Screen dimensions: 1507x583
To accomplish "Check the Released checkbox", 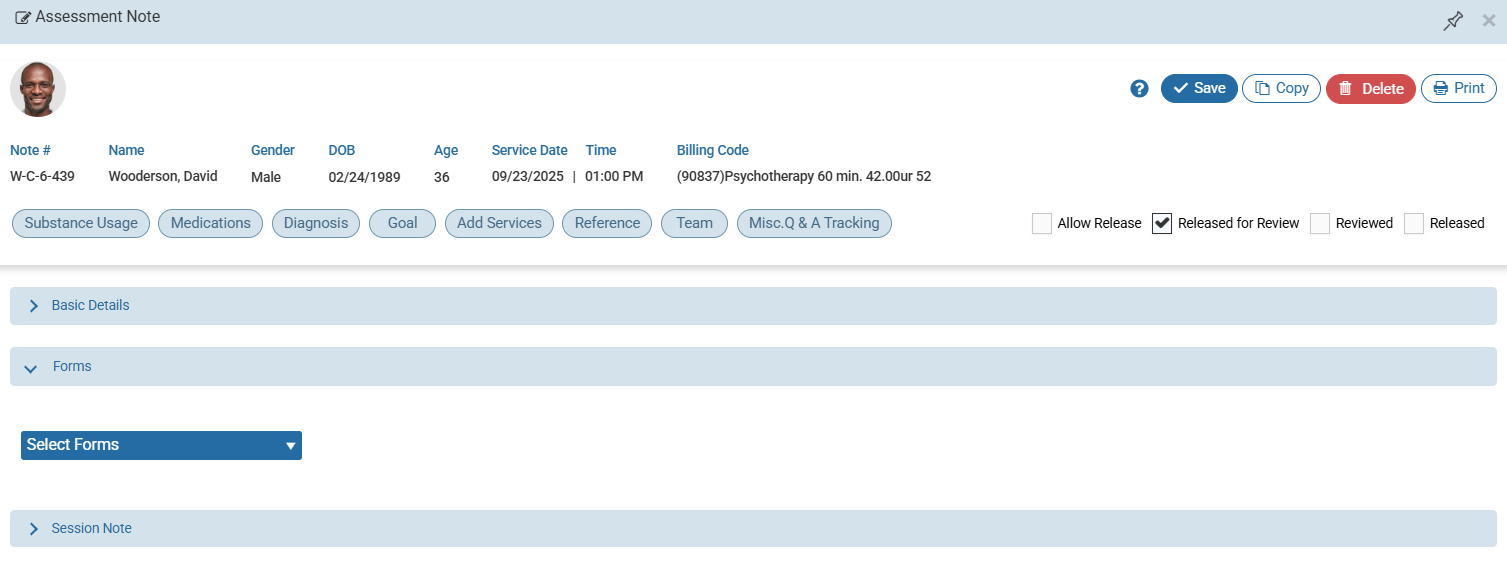I will 1413,223.
